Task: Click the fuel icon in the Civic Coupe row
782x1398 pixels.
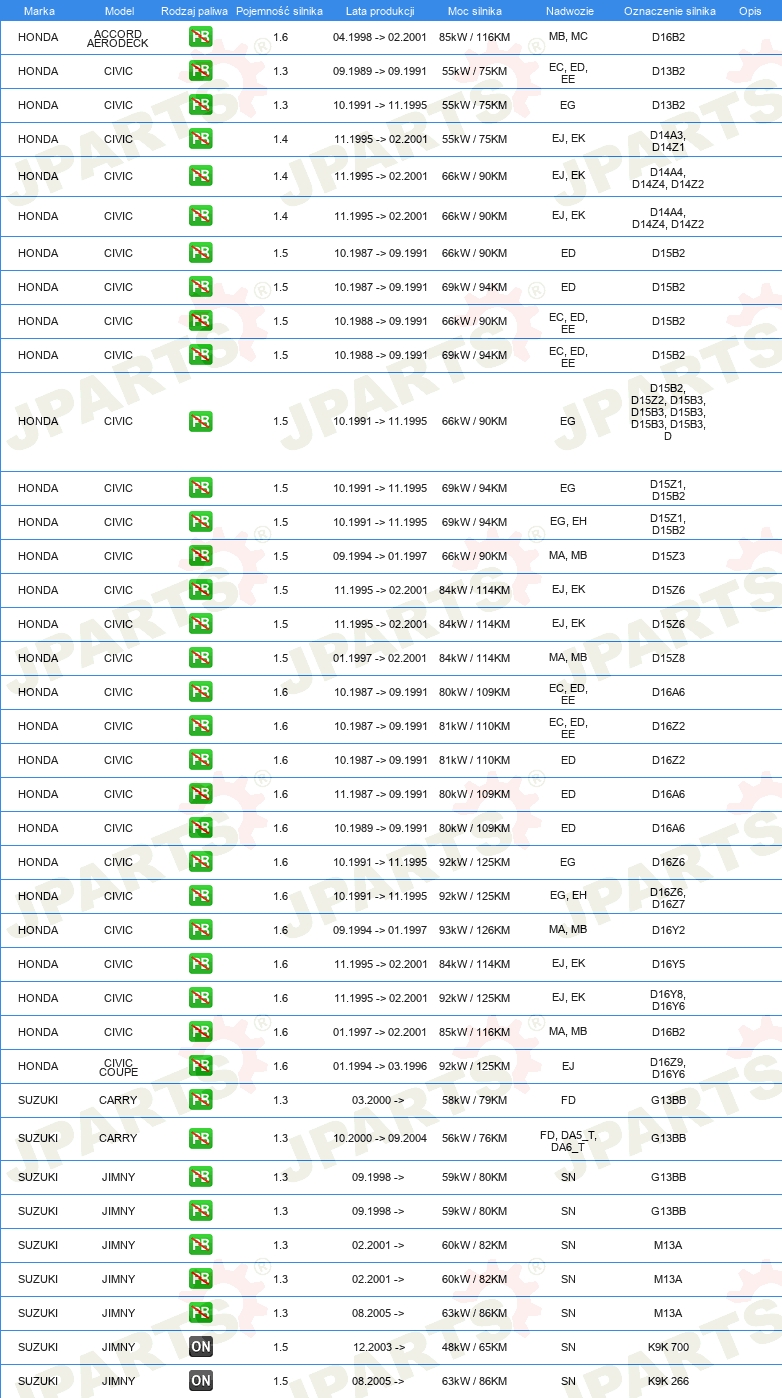Action: pos(200,1066)
